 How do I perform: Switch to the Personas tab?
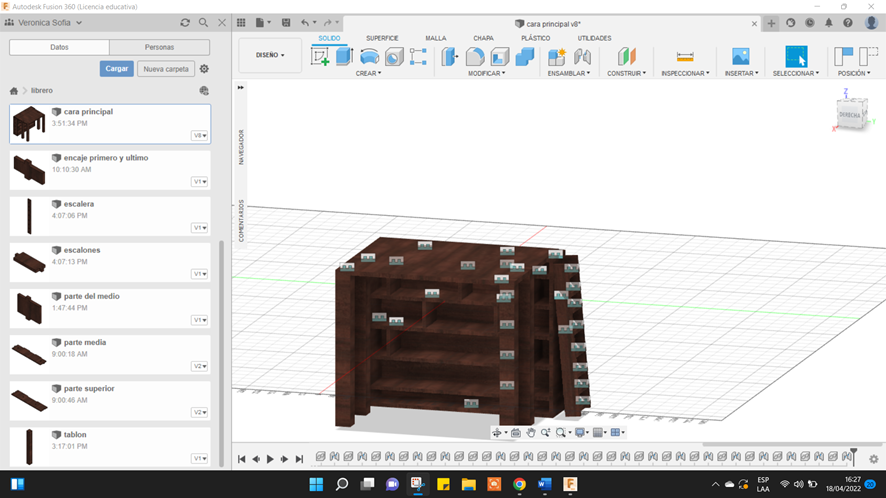[159, 47]
